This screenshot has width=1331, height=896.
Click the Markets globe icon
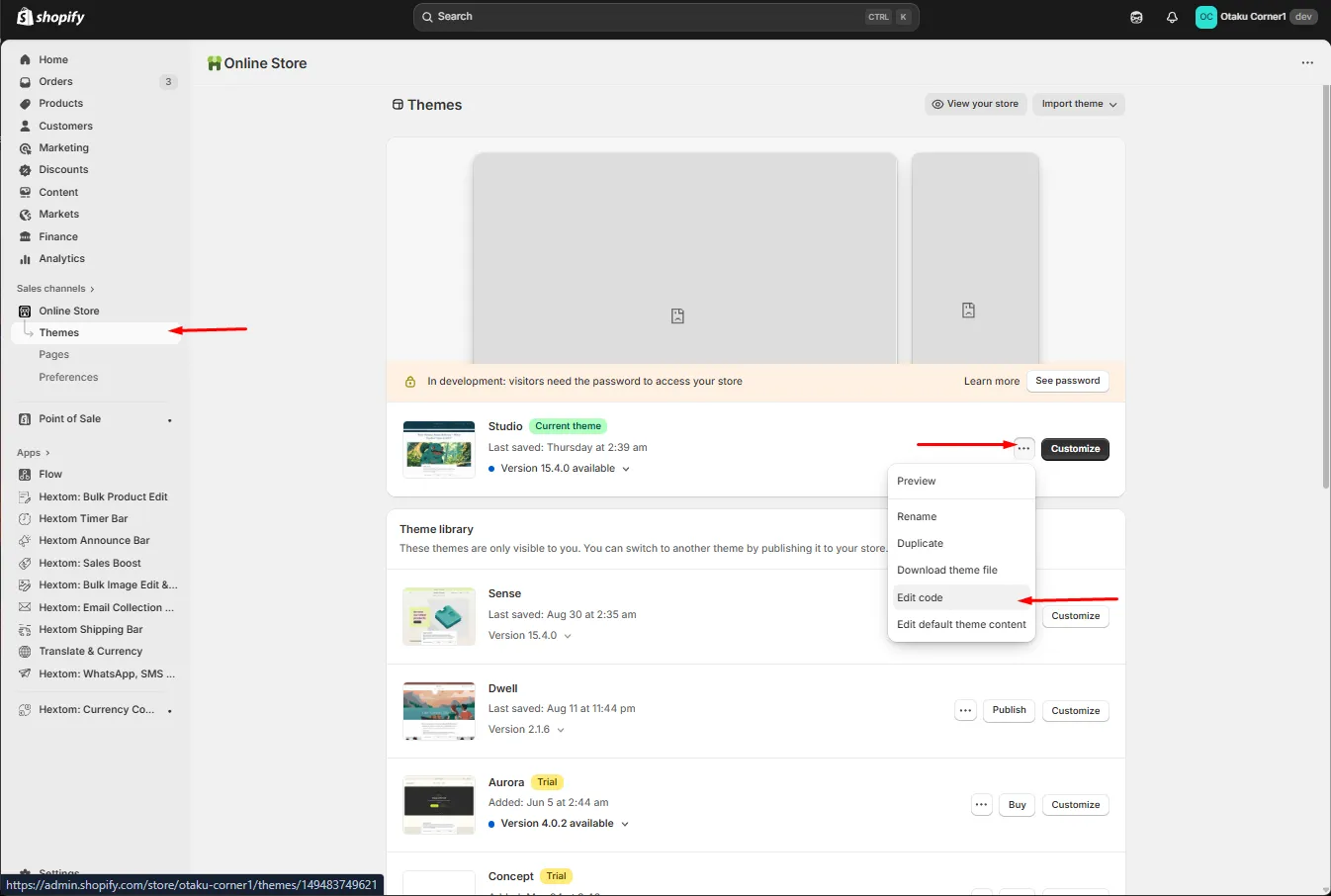(26, 215)
